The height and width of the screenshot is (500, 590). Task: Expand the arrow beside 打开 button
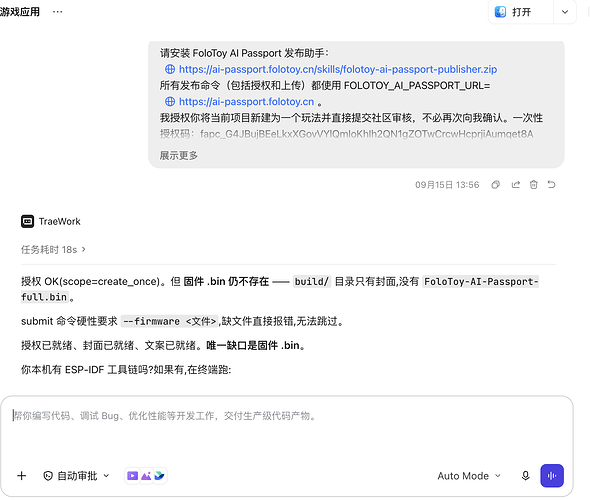coord(565,12)
